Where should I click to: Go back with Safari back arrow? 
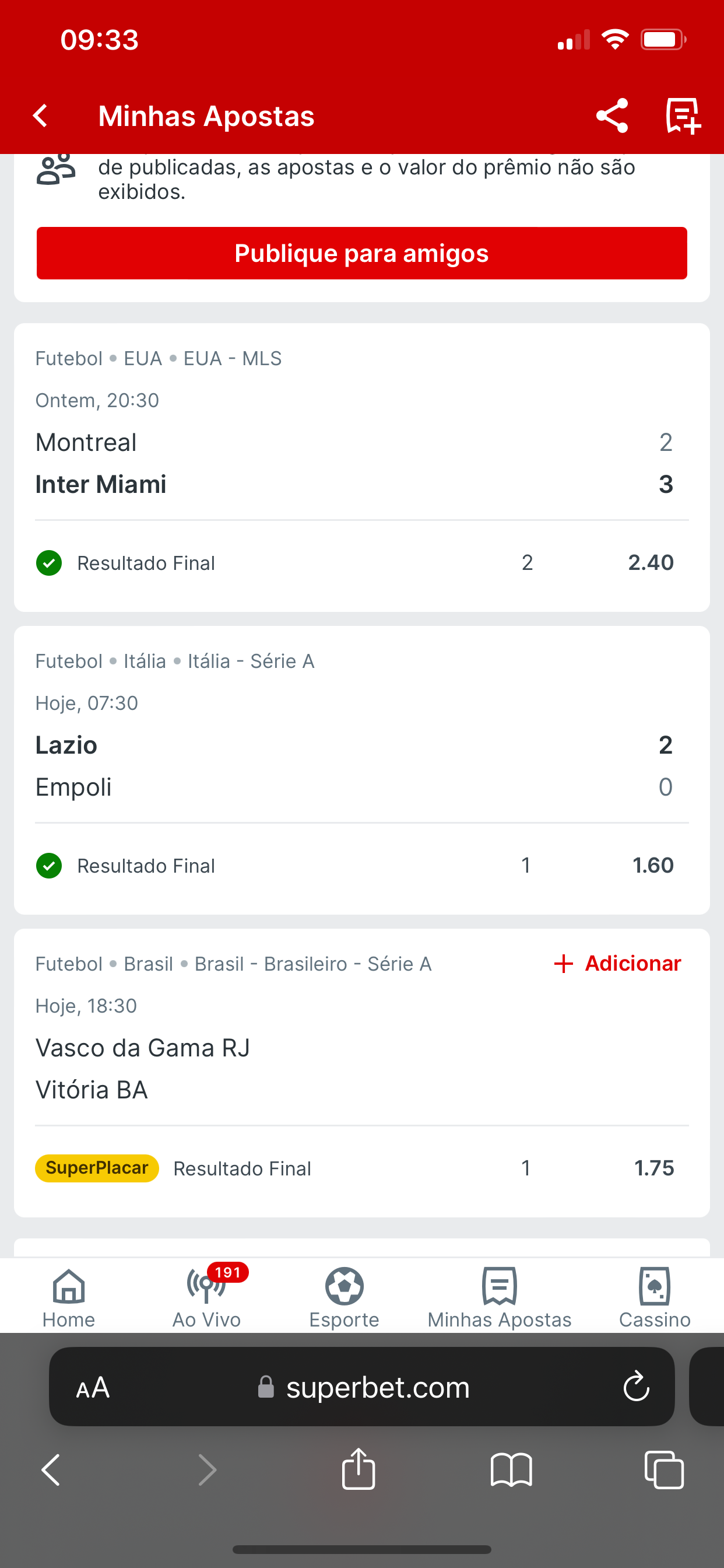click(x=51, y=1470)
